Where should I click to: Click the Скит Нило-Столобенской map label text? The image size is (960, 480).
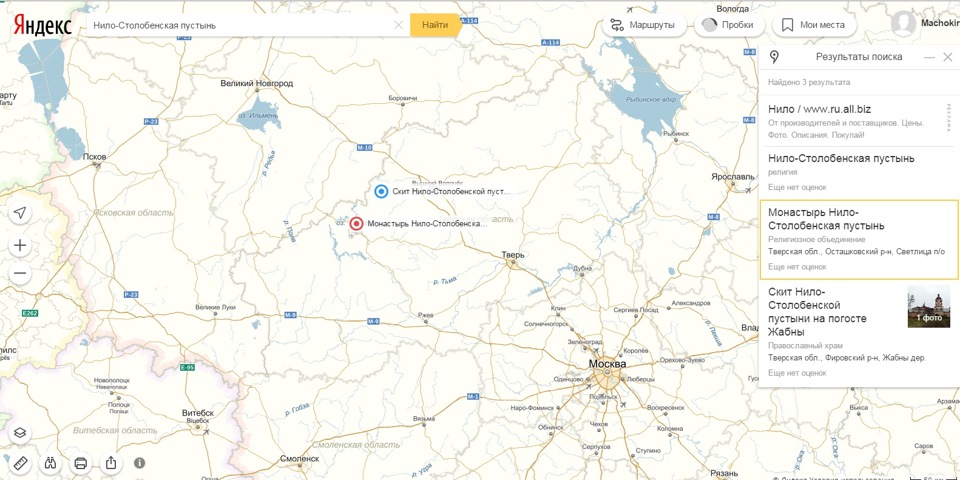coord(451,192)
